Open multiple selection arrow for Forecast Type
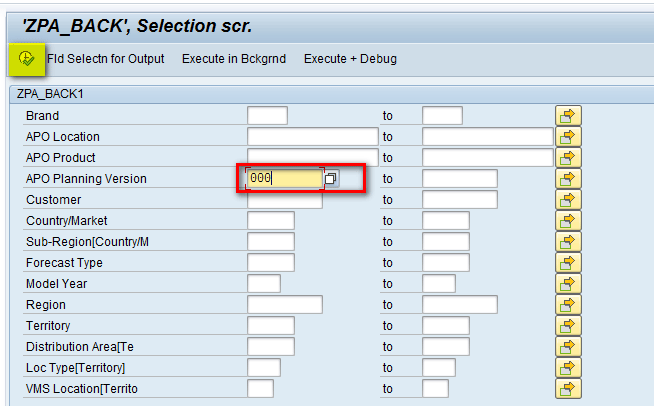This screenshot has width=654, height=406. click(x=568, y=263)
